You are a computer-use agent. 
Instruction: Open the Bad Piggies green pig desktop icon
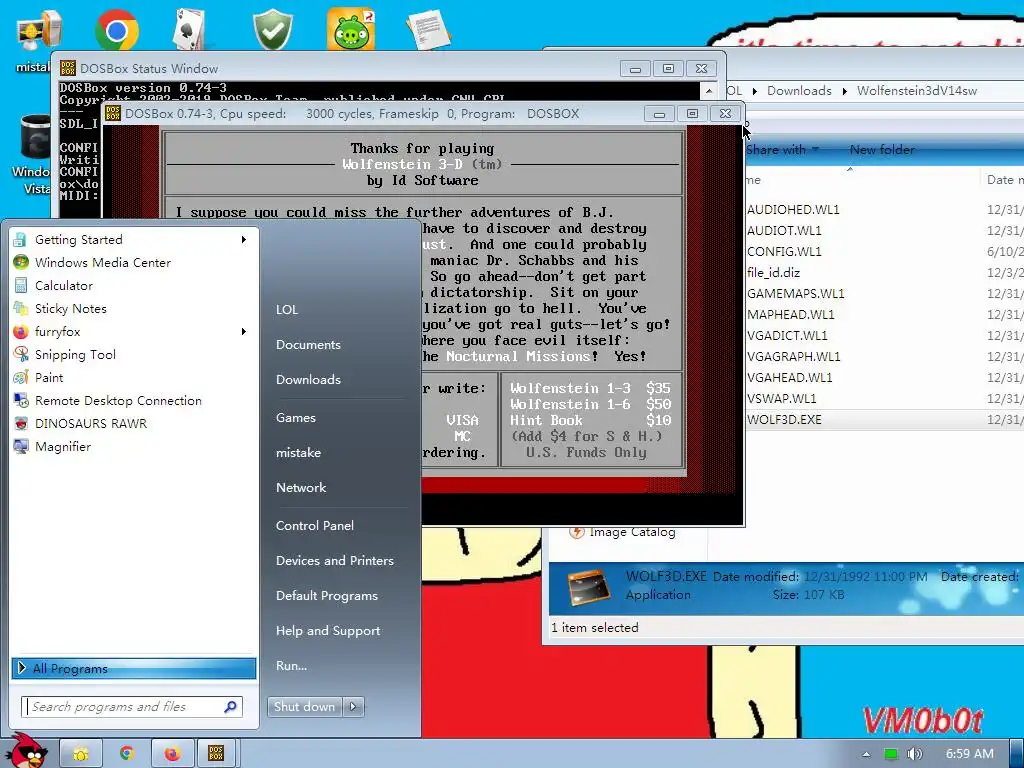[x=351, y=29]
